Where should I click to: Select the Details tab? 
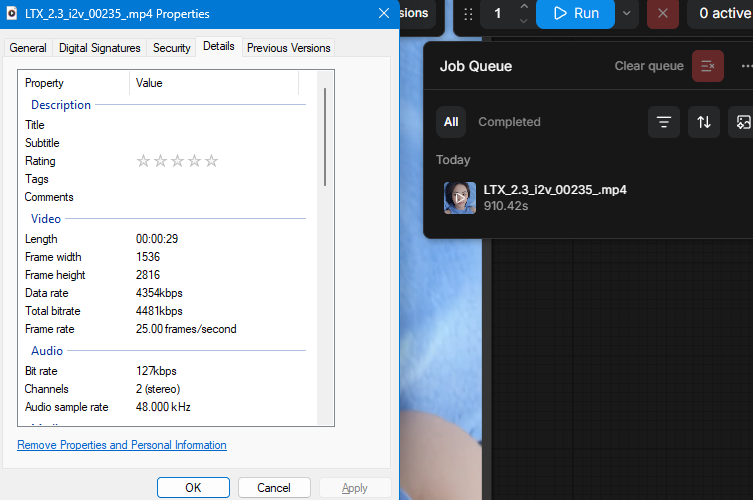219,47
